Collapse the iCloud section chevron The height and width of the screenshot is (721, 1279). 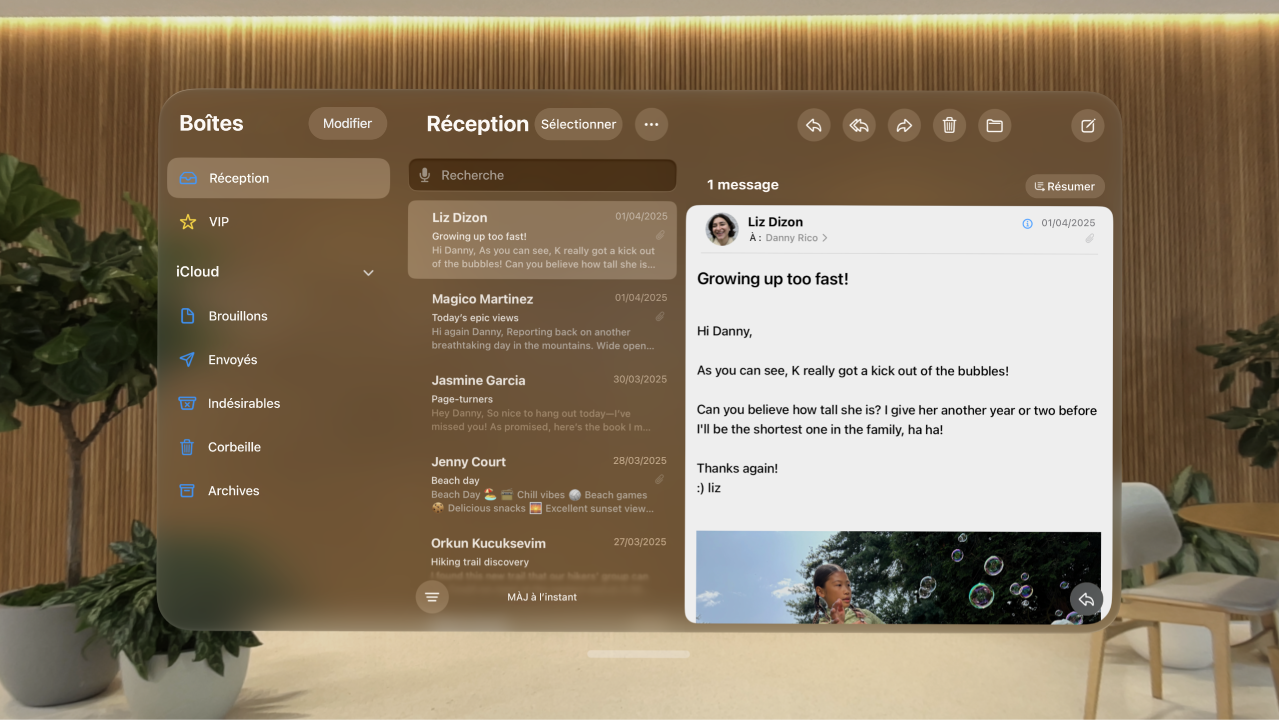368,273
